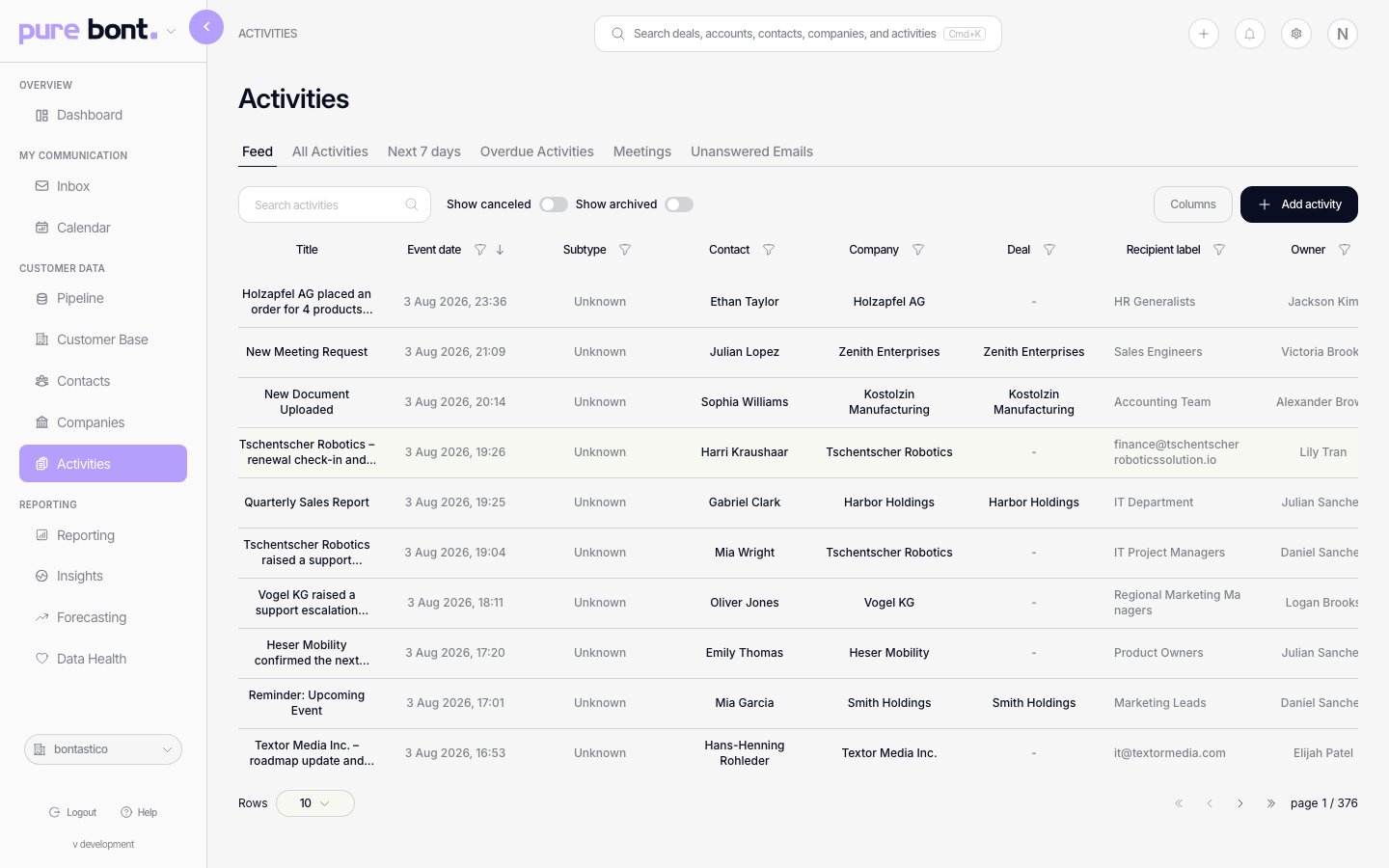Viewport: 1389px width, 868px height.
Task: Open Data Health in the sidebar
Action: (x=103, y=659)
